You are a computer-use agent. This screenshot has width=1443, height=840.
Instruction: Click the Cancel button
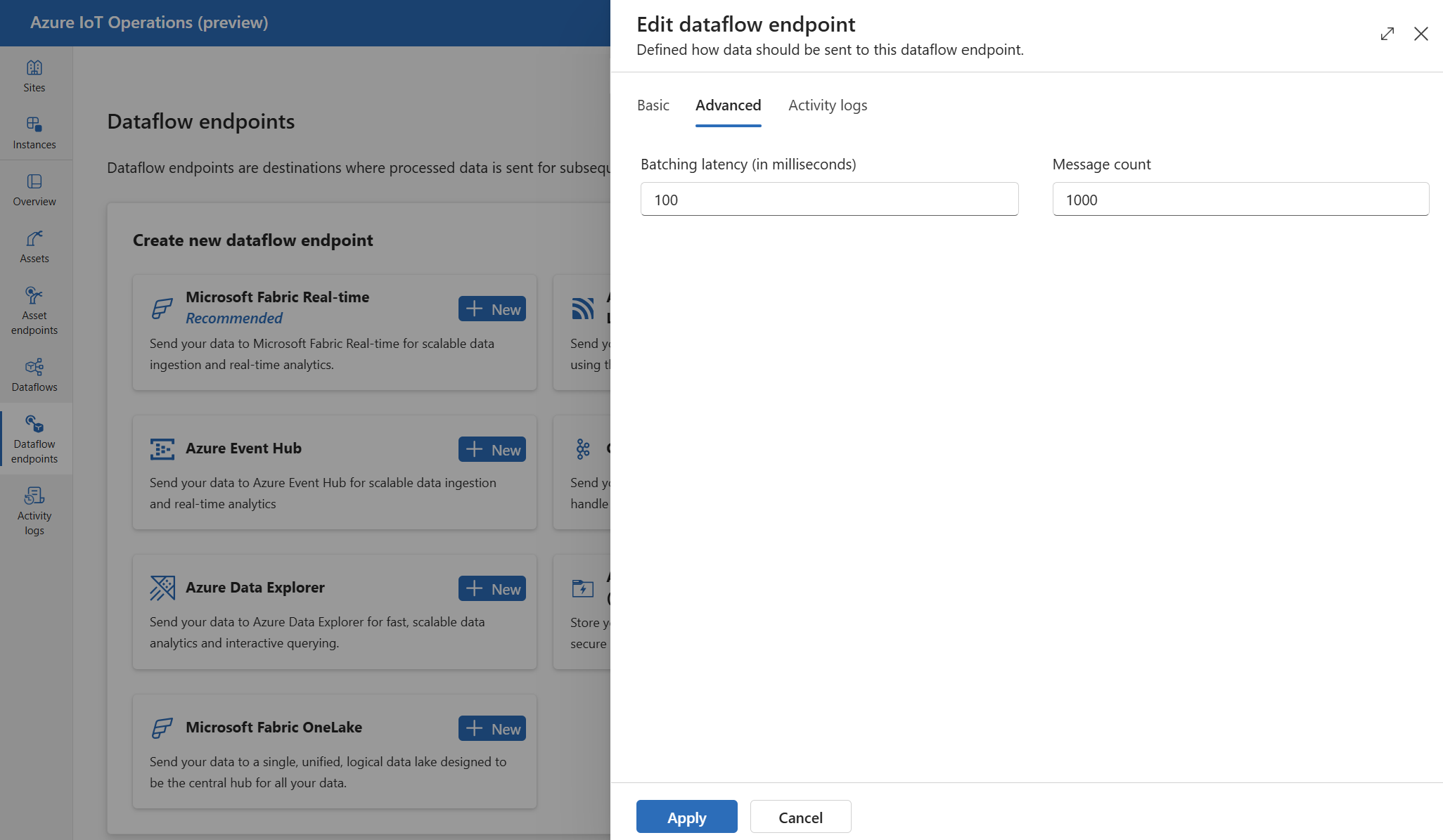pyautogui.click(x=800, y=816)
